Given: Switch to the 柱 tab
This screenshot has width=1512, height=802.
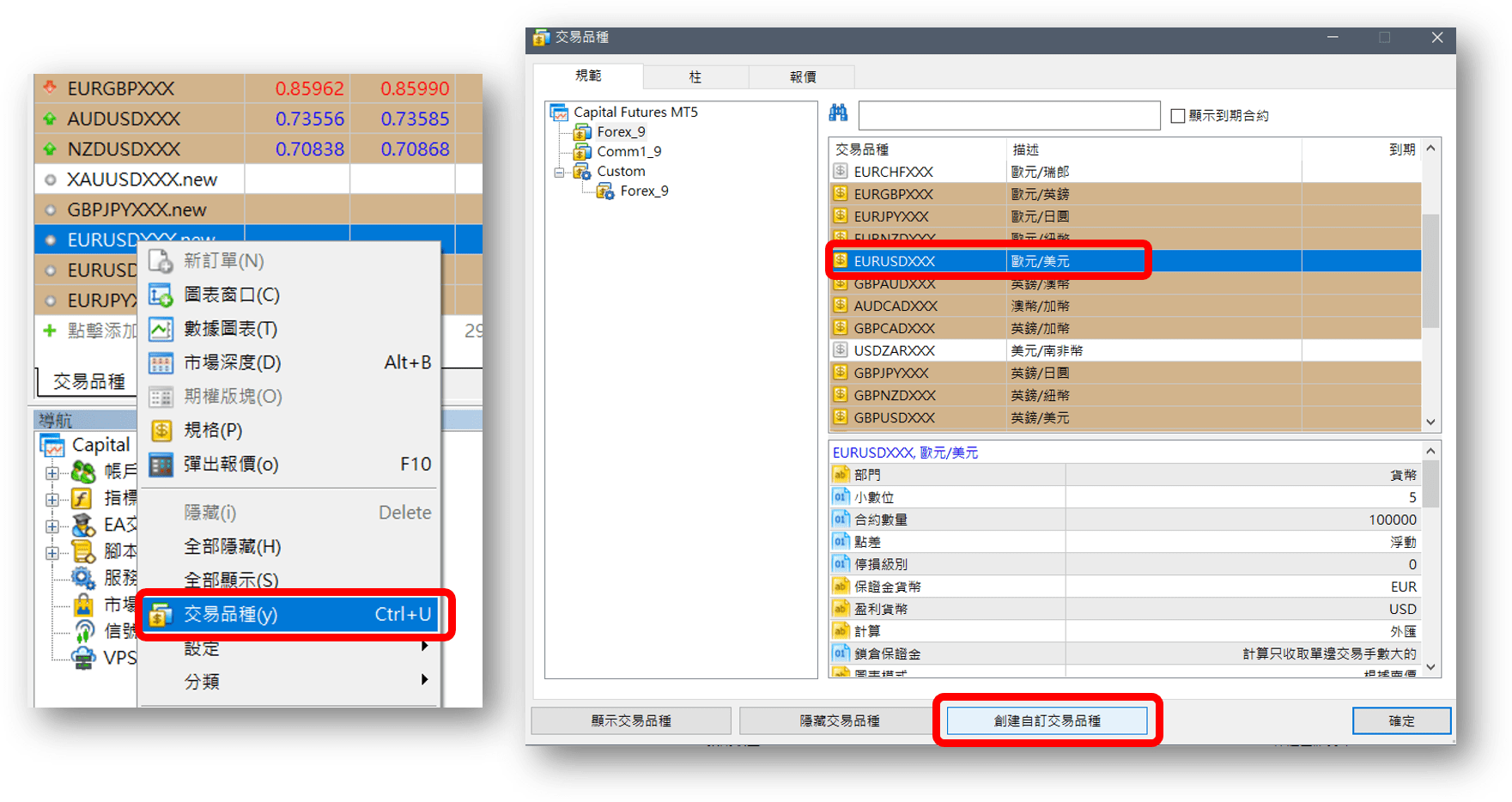Looking at the screenshot, I should (695, 77).
